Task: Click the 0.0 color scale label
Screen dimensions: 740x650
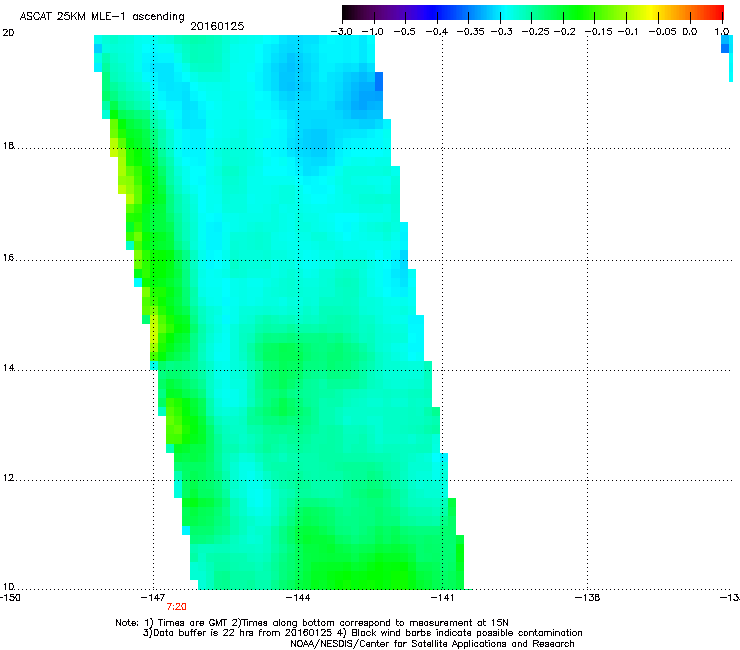Action: pyautogui.click(x=690, y=32)
